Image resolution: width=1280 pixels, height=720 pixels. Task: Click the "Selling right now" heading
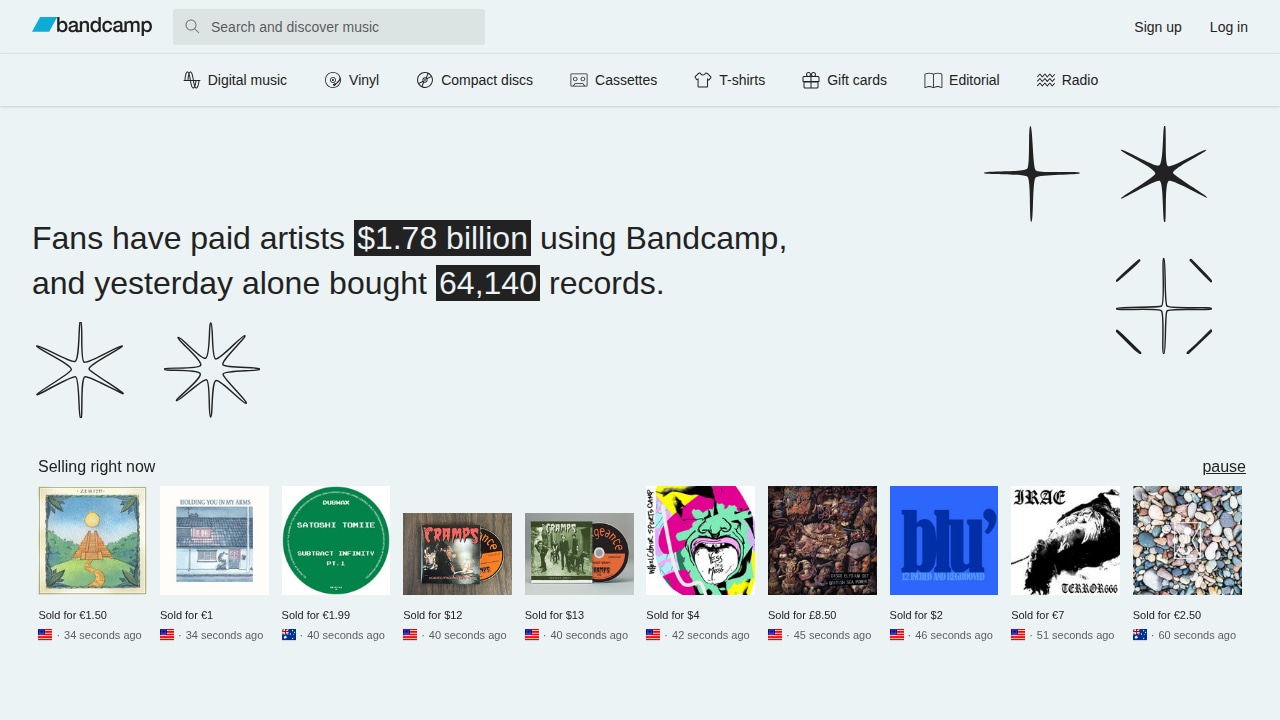click(97, 467)
